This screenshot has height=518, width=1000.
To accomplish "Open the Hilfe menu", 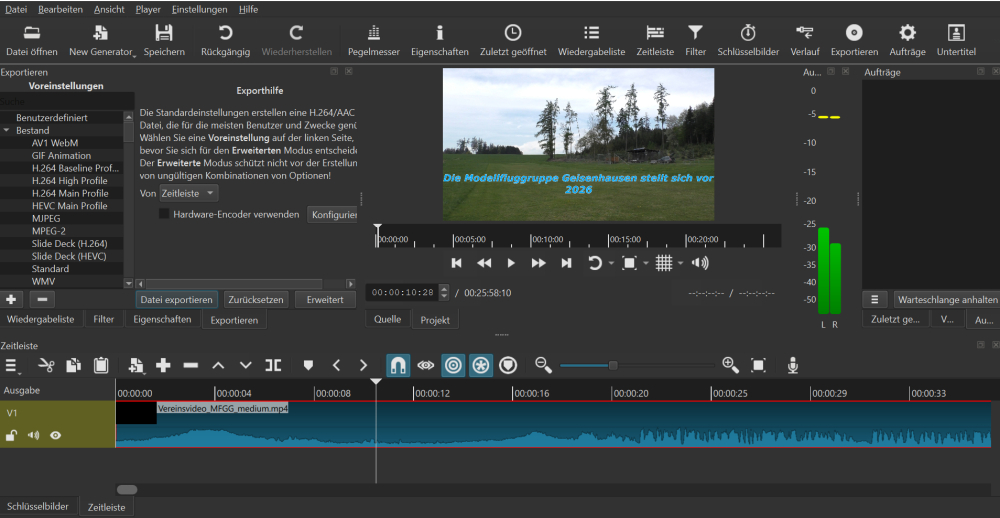I will pos(248,10).
